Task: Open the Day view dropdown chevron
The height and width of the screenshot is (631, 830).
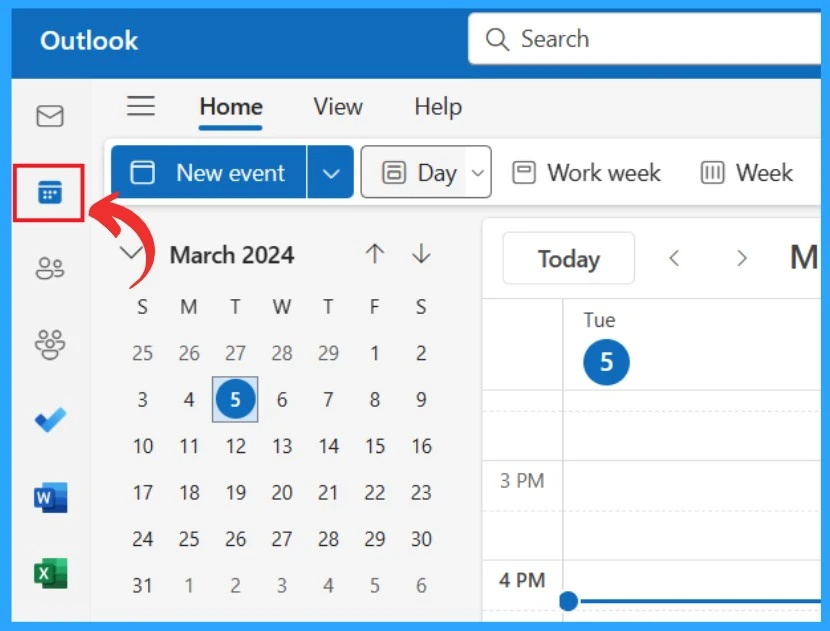Action: click(478, 173)
